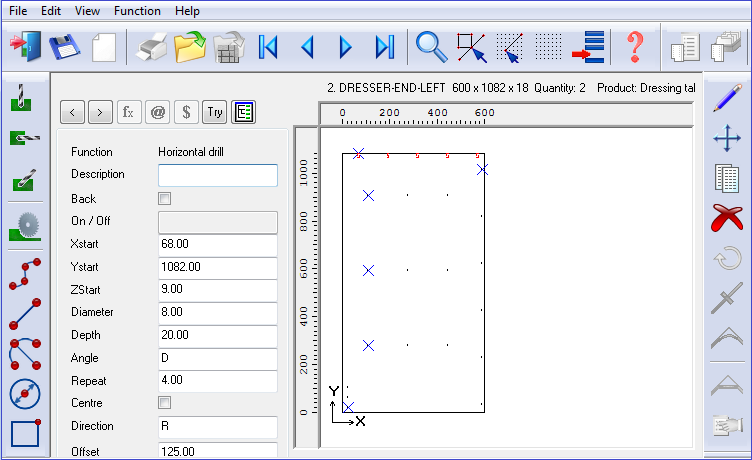
Task: Create a new blank page
Action: tap(104, 47)
